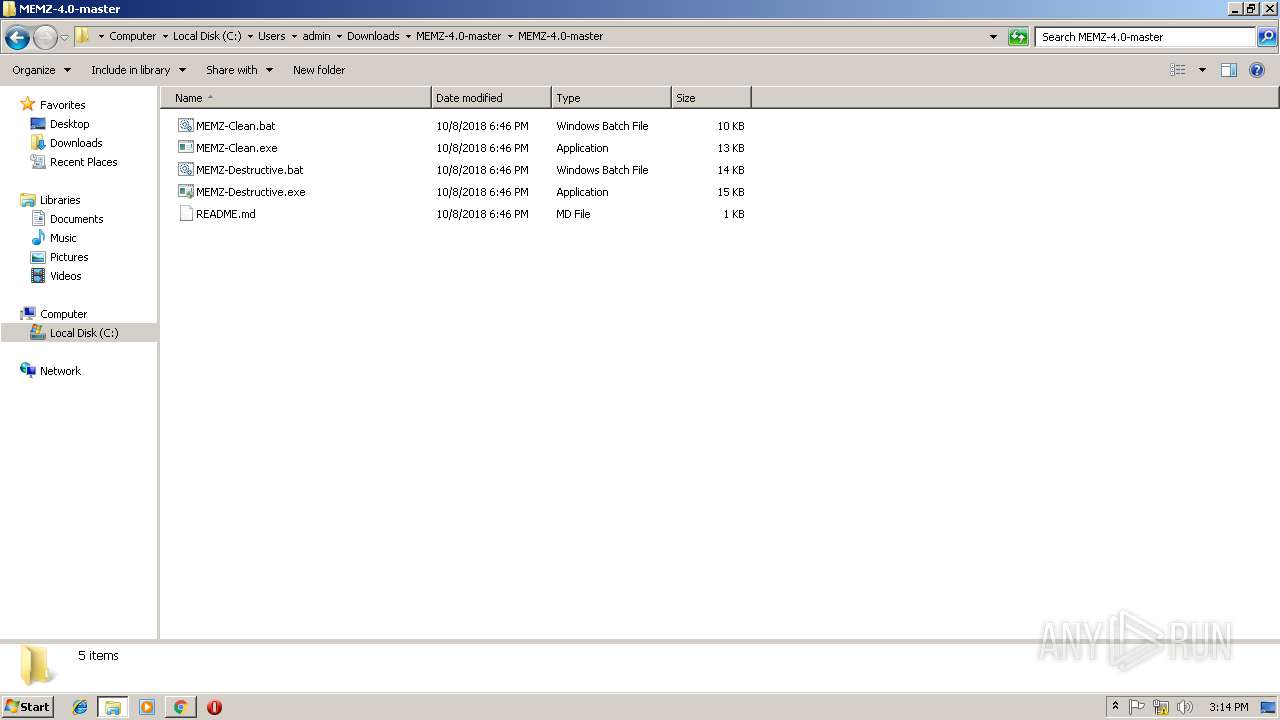This screenshot has height=720, width=1280.
Task: Click the red stop-sign taskbar icon
Action: click(x=214, y=707)
